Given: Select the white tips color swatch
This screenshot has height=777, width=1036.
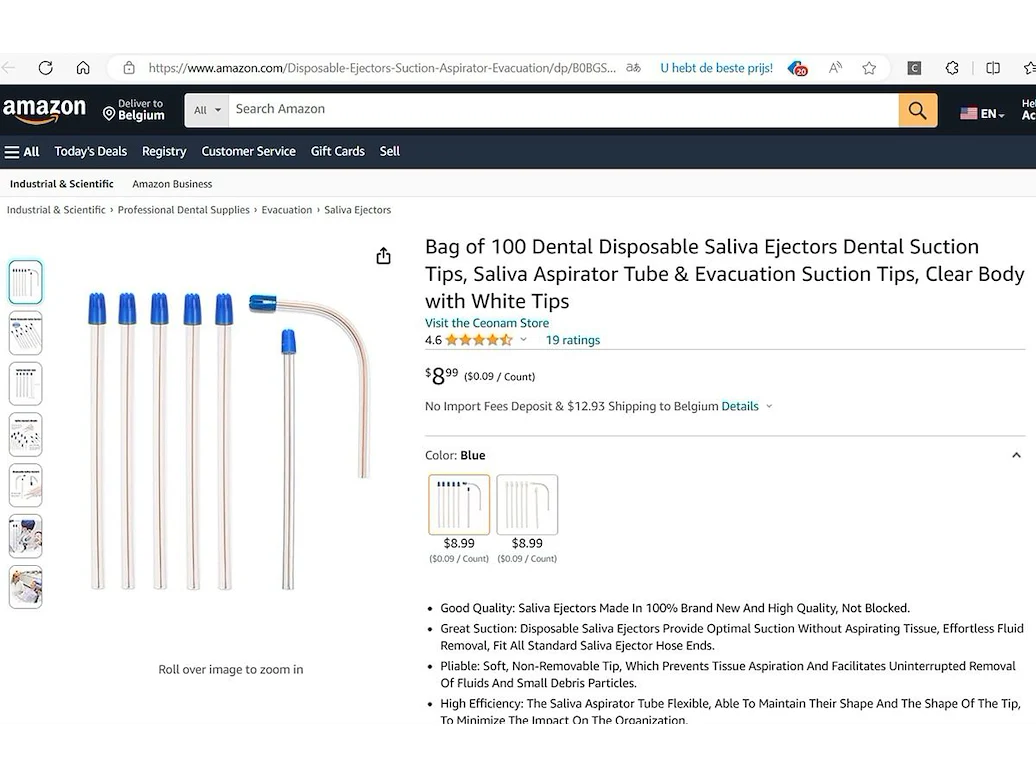Looking at the screenshot, I should click(x=527, y=505).
